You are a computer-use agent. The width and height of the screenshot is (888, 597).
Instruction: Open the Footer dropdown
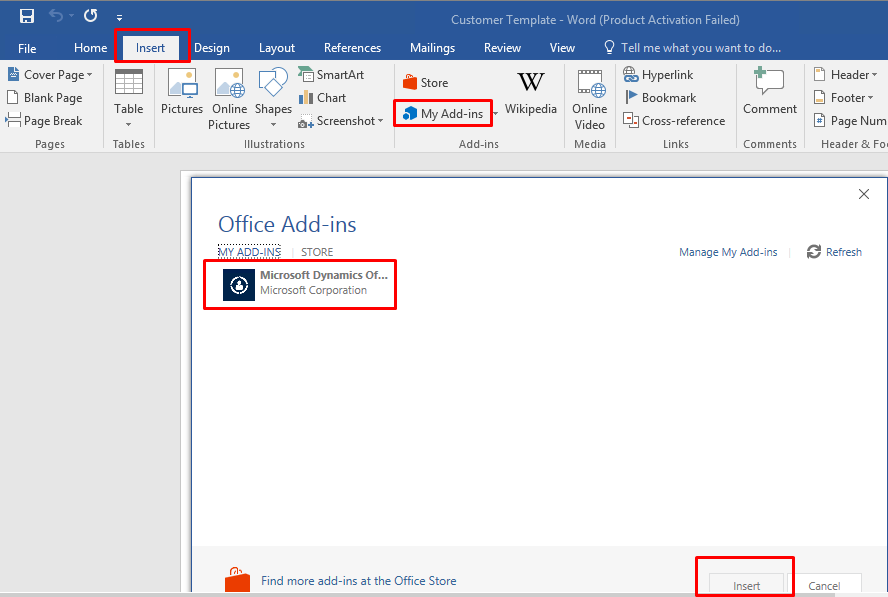[843, 98]
